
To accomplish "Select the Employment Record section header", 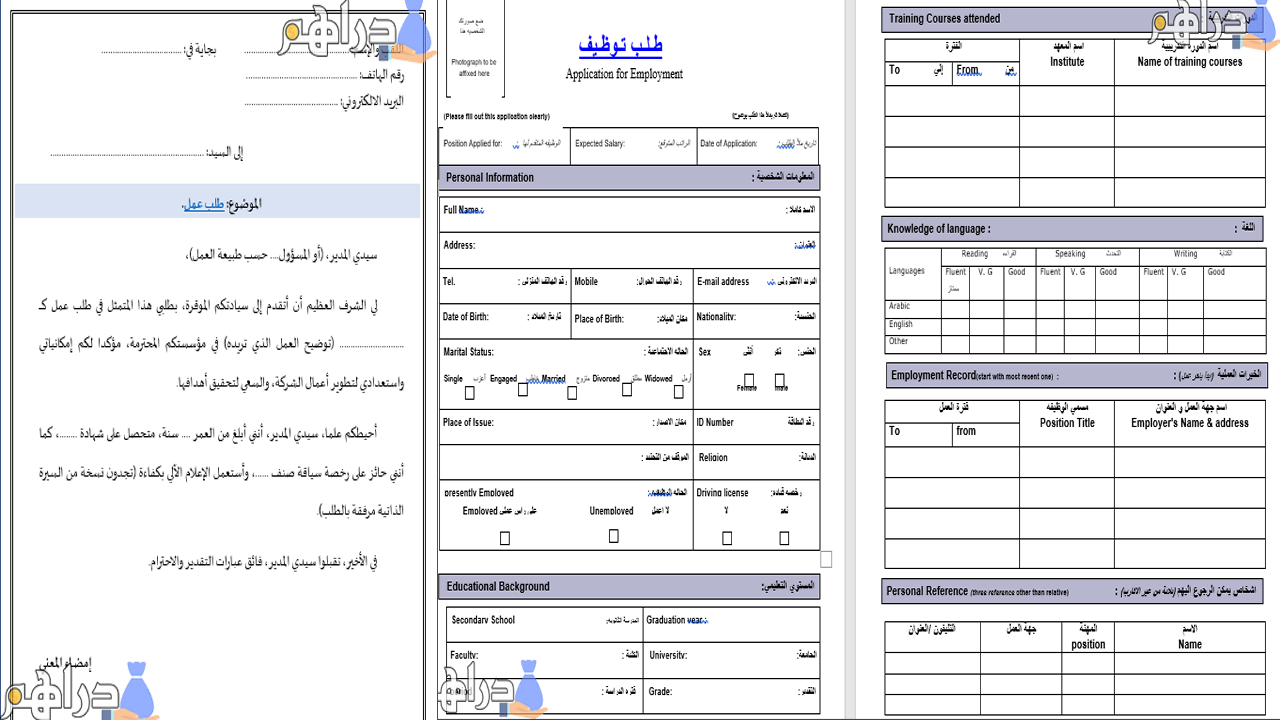I will [1075, 376].
